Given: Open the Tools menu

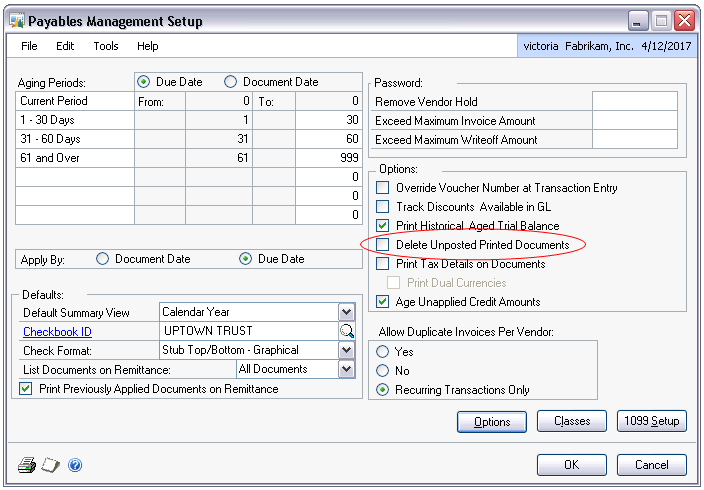Looking at the screenshot, I should pos(106,46).
